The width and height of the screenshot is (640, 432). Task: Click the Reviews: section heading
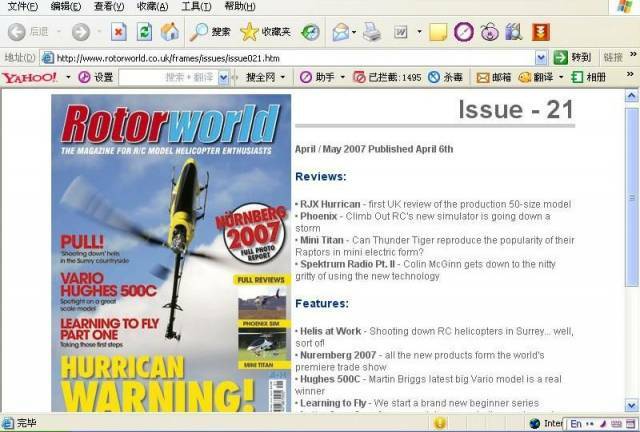[320, 176]
